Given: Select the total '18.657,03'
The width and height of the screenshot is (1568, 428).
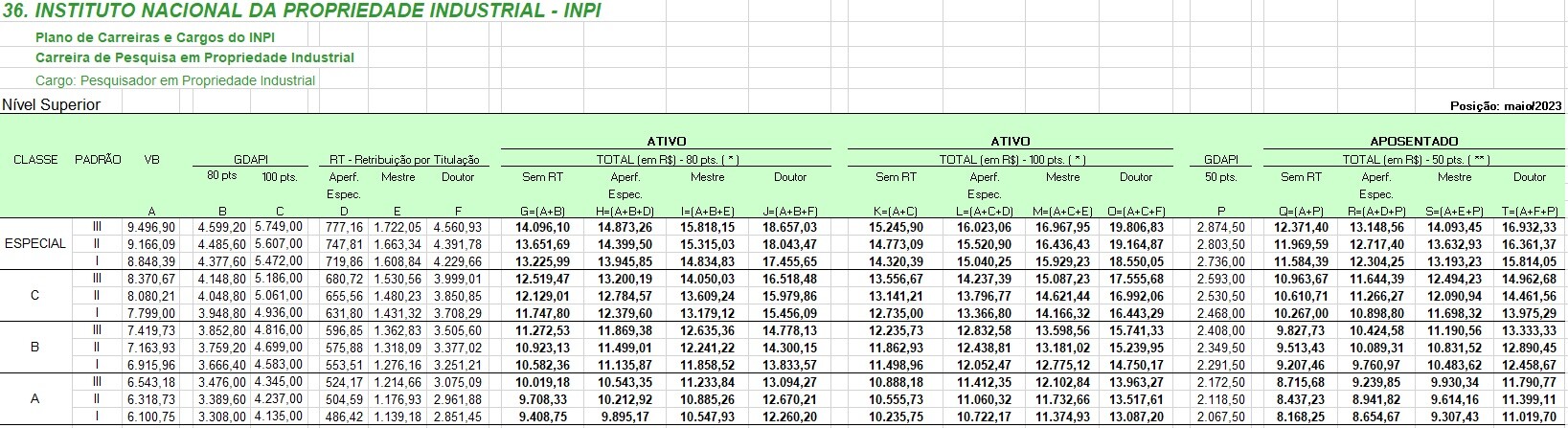Looking at the screenshot, I should 789,228.
